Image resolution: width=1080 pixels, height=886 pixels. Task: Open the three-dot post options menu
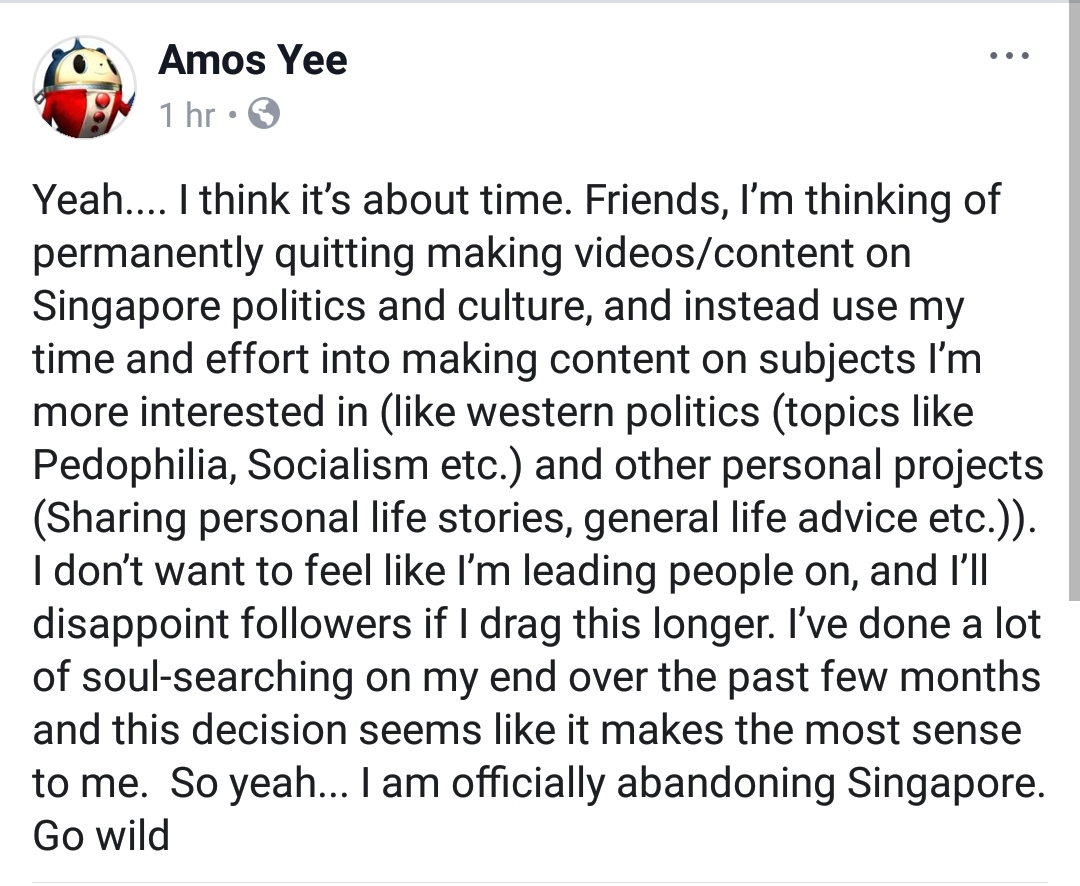[1010, 55]
